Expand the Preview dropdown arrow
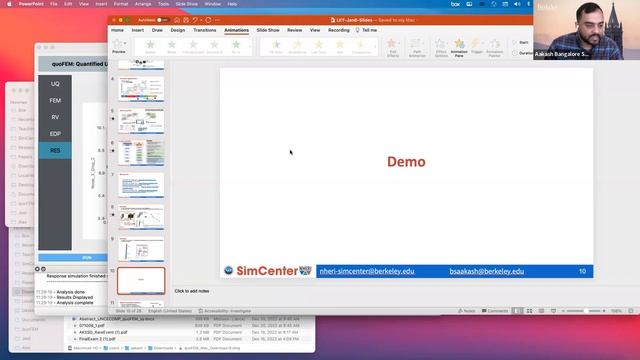The image size is (640, 360). [x=125, y=43]
